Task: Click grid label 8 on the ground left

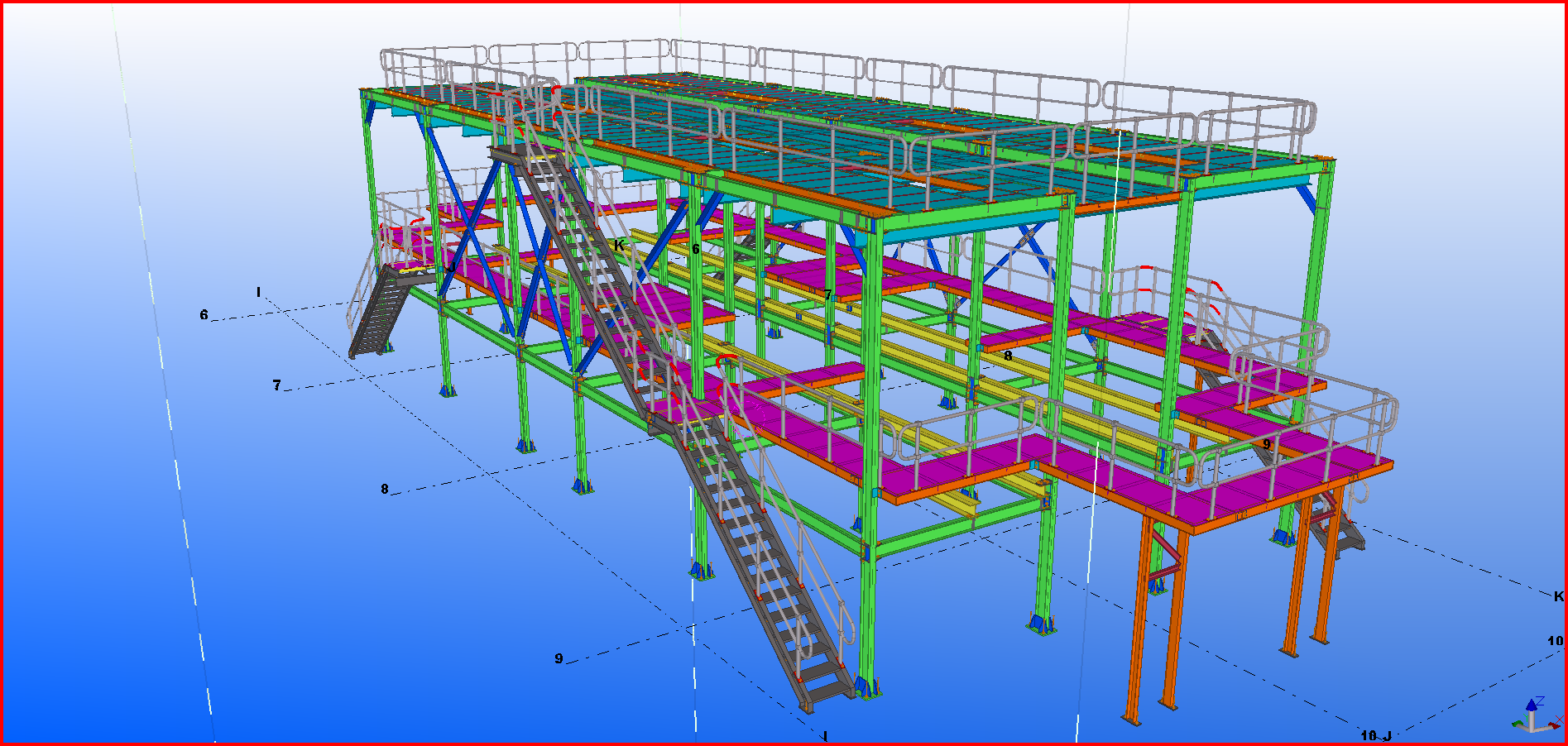Action: pos(384,490)
